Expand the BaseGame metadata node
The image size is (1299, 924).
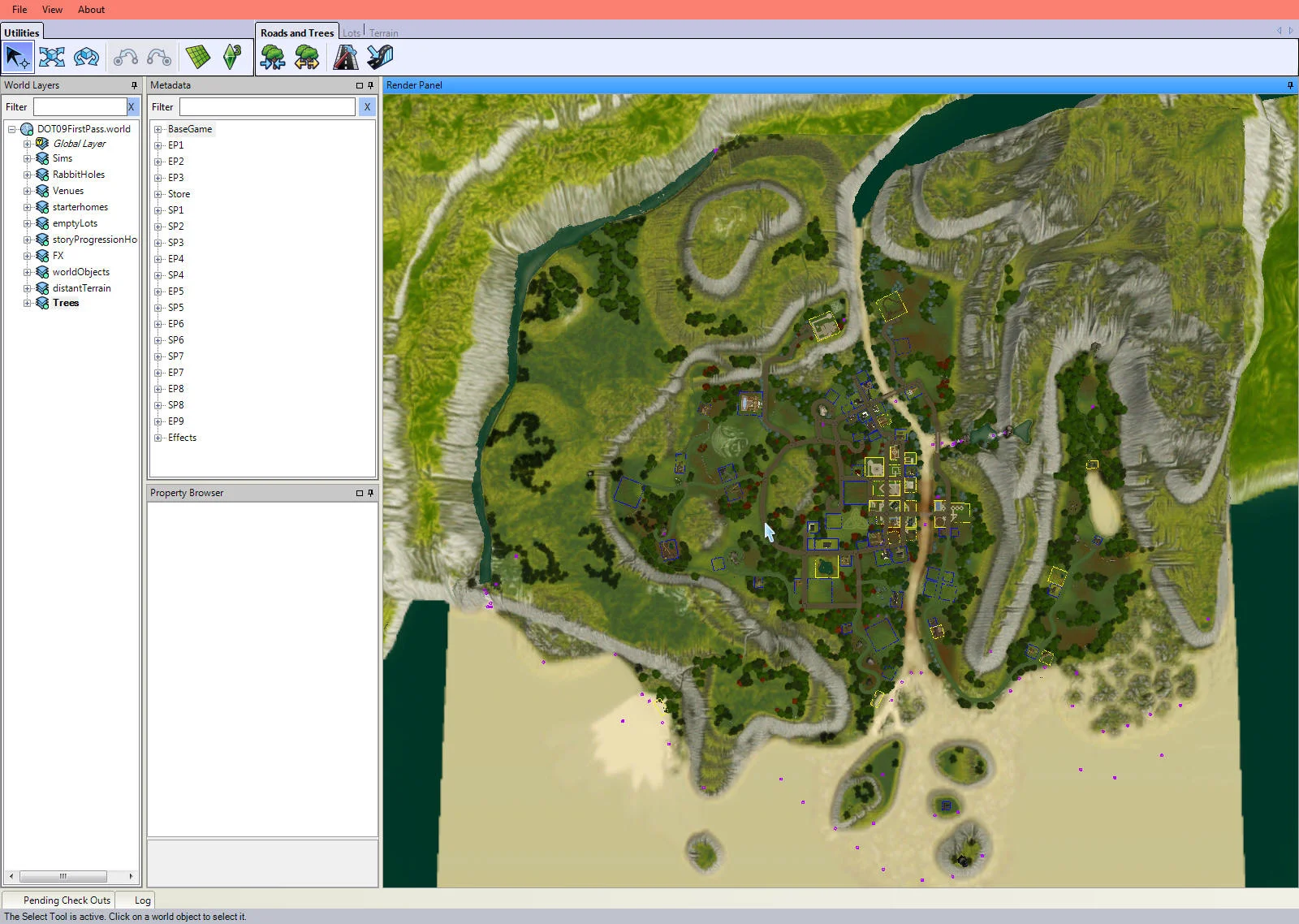point(158,129)
